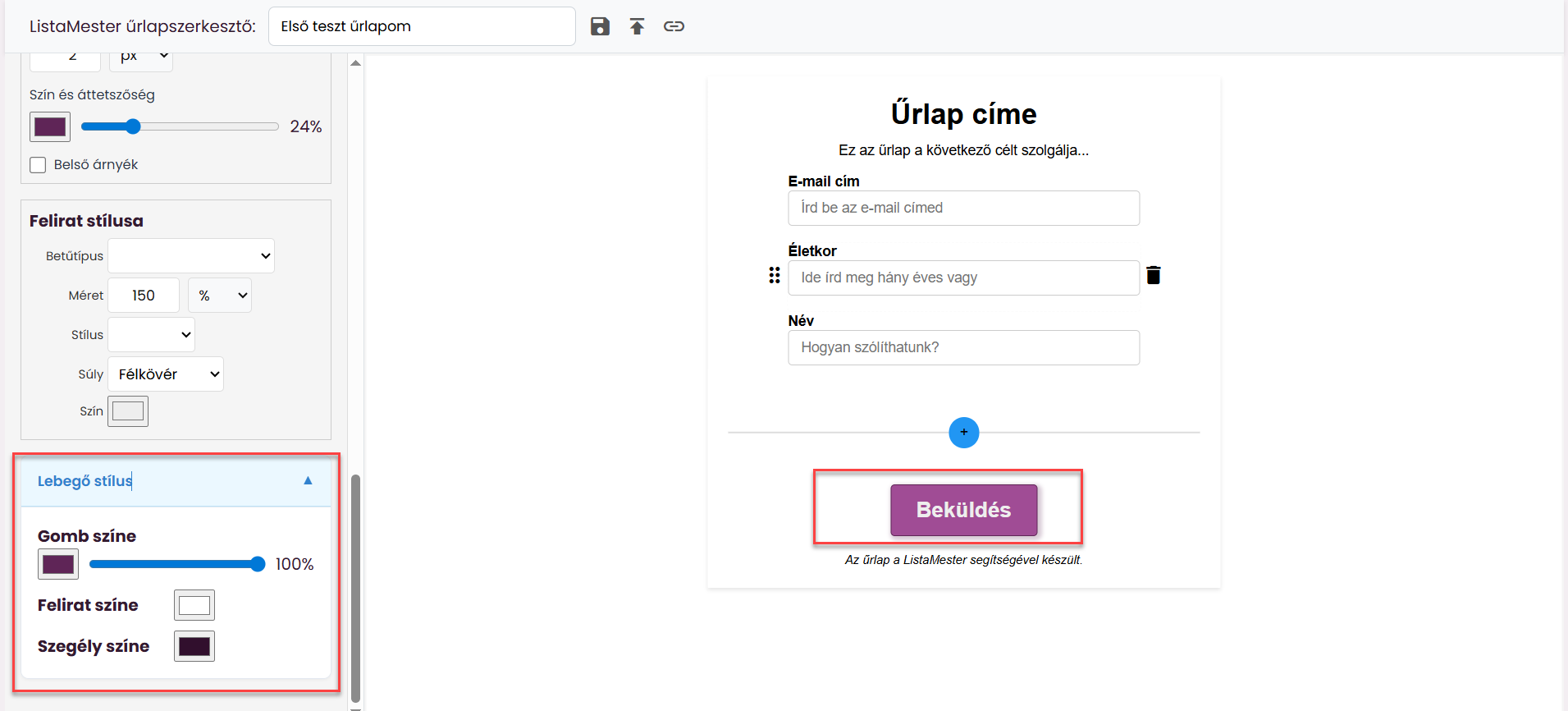Click the chain link icon in header

click(x=674, y=26)
